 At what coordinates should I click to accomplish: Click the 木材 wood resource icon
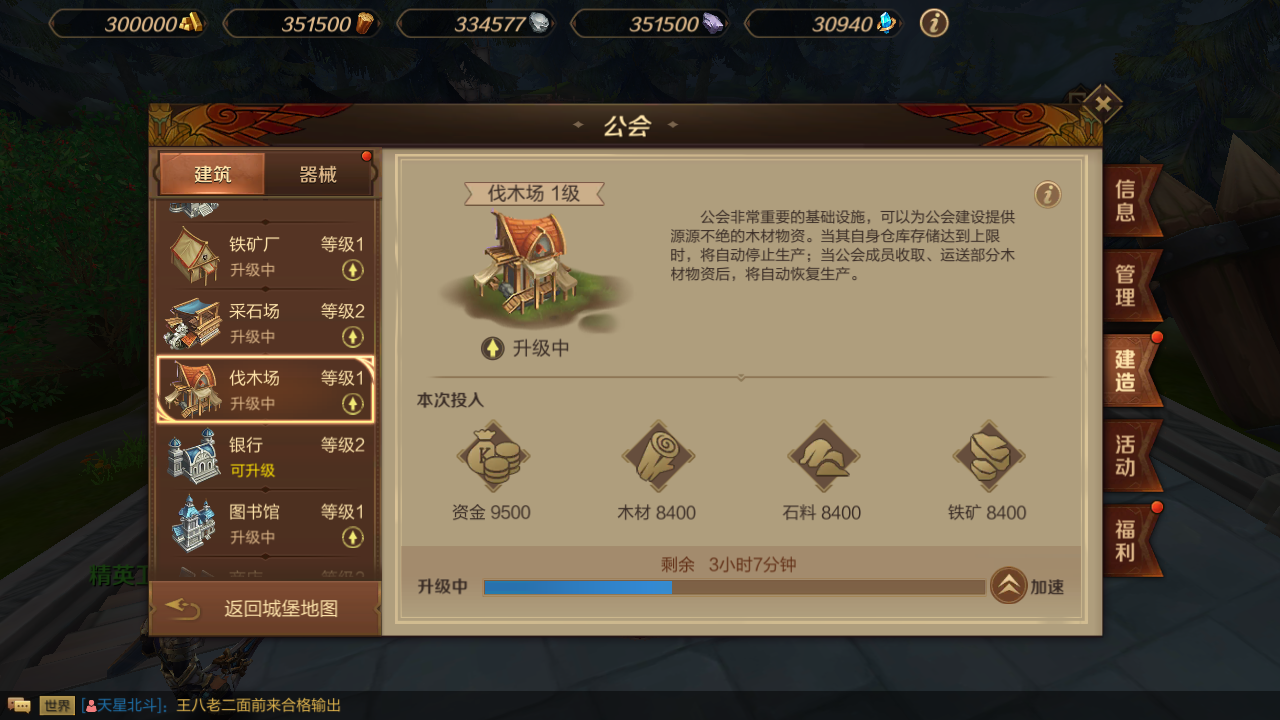658,457
